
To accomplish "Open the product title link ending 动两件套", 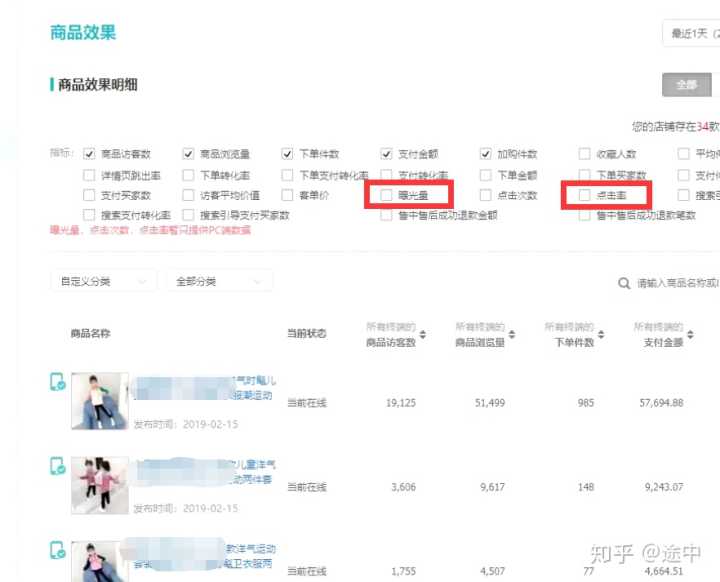I will [205, 472].
